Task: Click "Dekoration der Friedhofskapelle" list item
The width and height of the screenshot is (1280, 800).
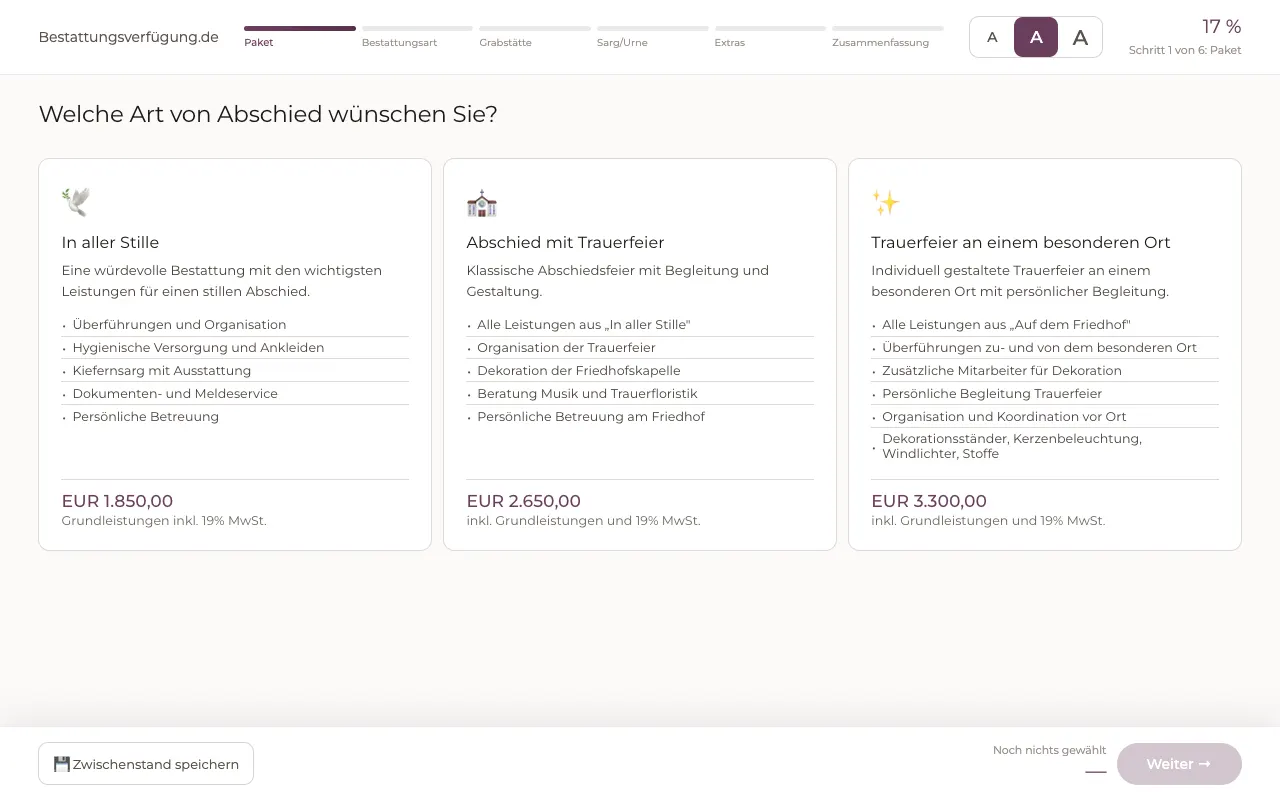Action: point(640,370)
